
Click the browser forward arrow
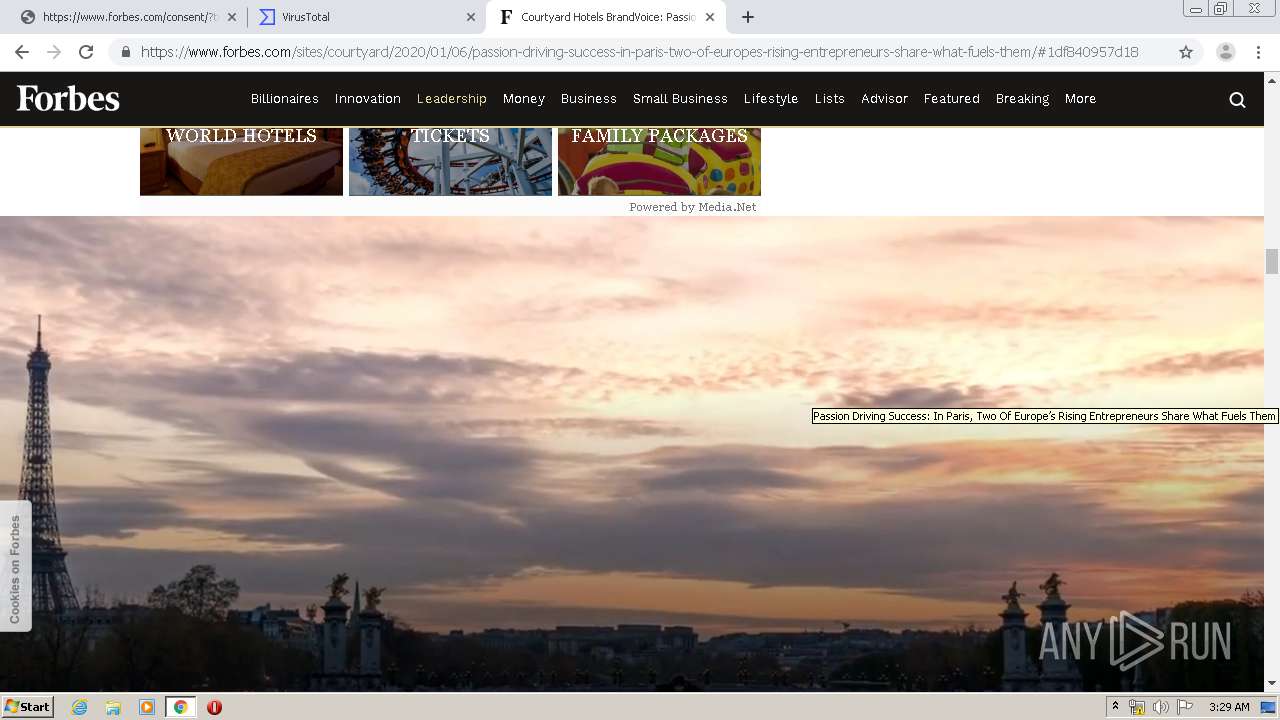54,52
